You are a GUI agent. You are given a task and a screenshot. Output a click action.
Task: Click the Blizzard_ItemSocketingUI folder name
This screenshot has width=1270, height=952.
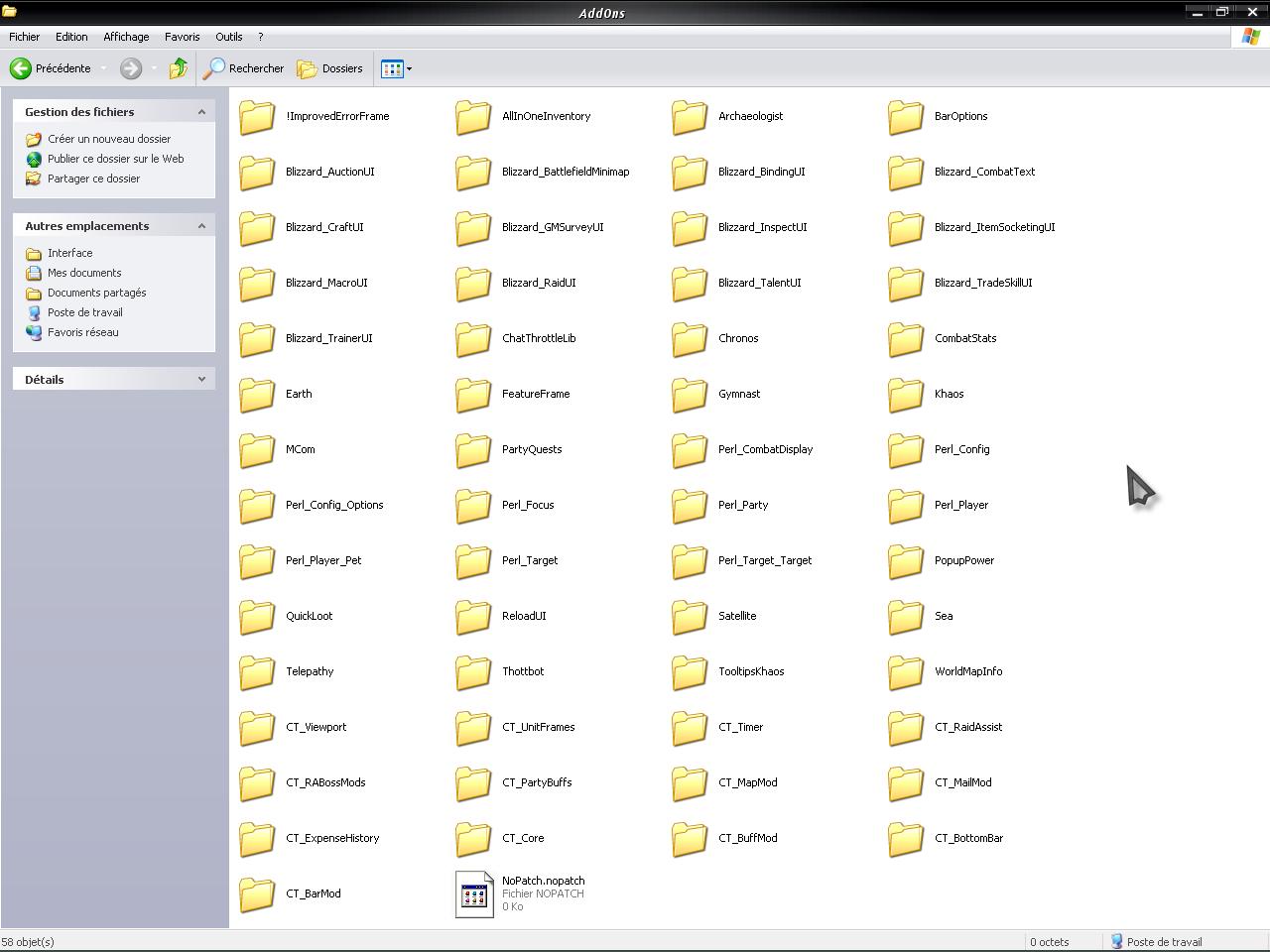coord(994,227)
